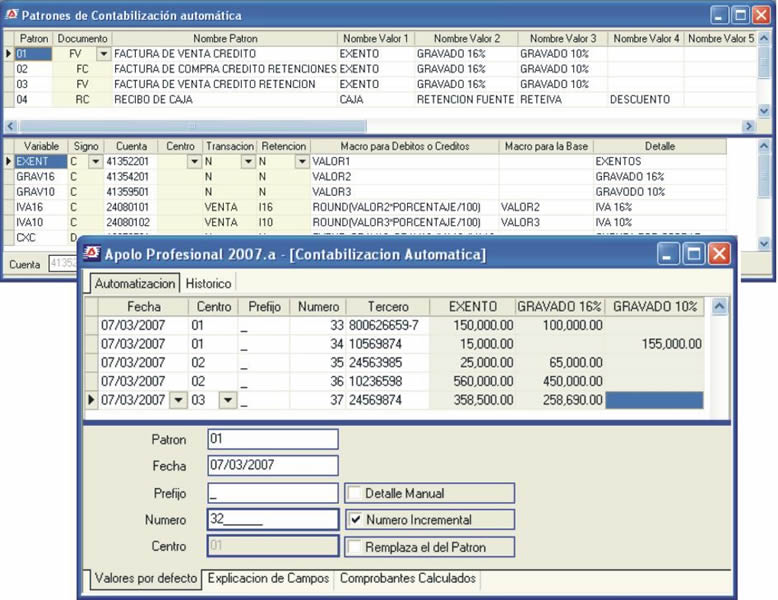Image resolution: width=778 pixels, height=600 pixels.
Task: Open the Centro dropdown in the EXENT row
Action: [194, 161]
